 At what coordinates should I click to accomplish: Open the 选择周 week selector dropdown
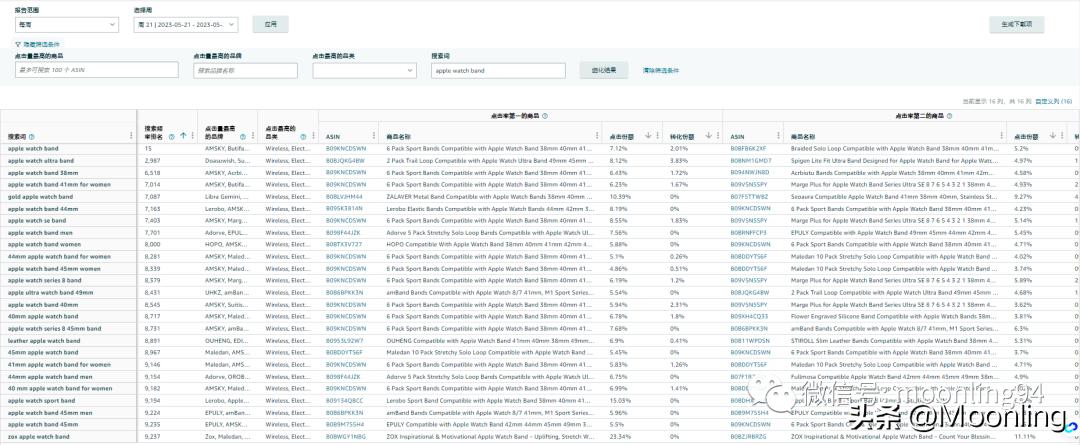[185, 23]
